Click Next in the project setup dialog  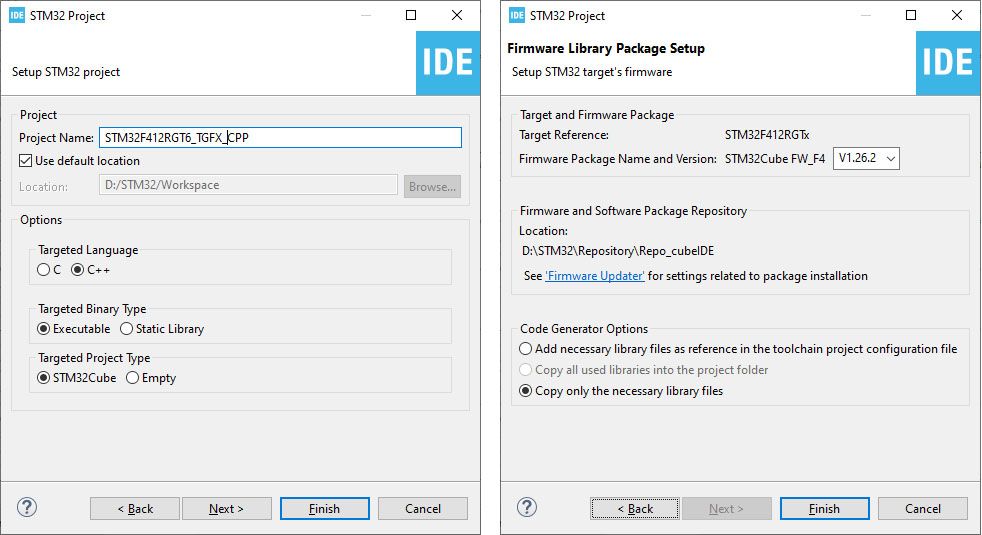pyautogui.click(x=226, y=509)
